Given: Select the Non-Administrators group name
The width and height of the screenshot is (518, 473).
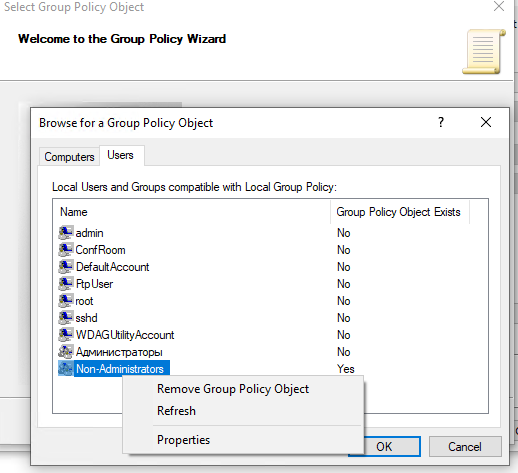Looking at the screenshot, I should coord(120,369).
